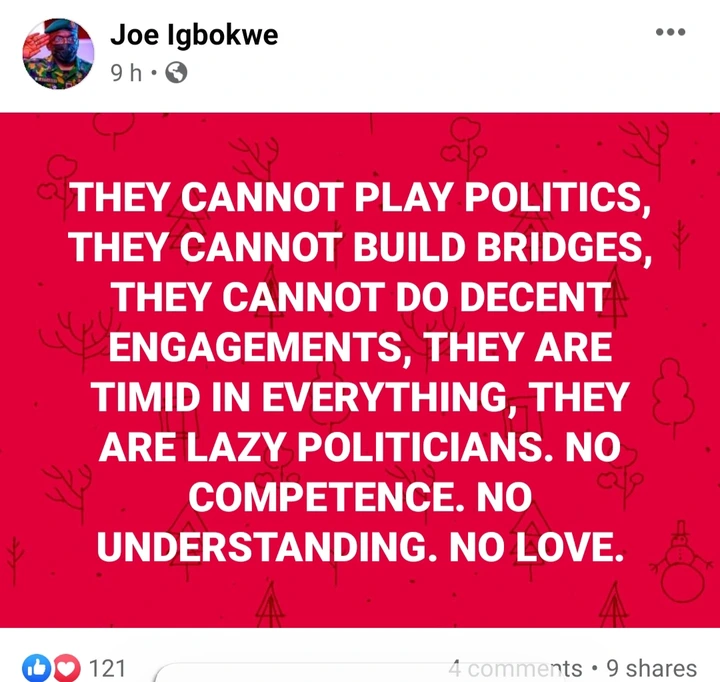Click the 9 h post timestamp
This screenshot has width=720, height=682.
click(126, 73)
